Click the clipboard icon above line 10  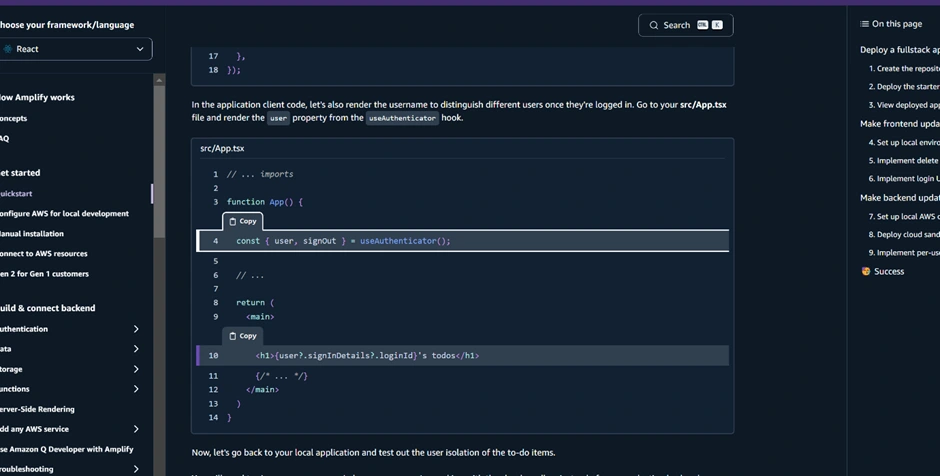233,336
